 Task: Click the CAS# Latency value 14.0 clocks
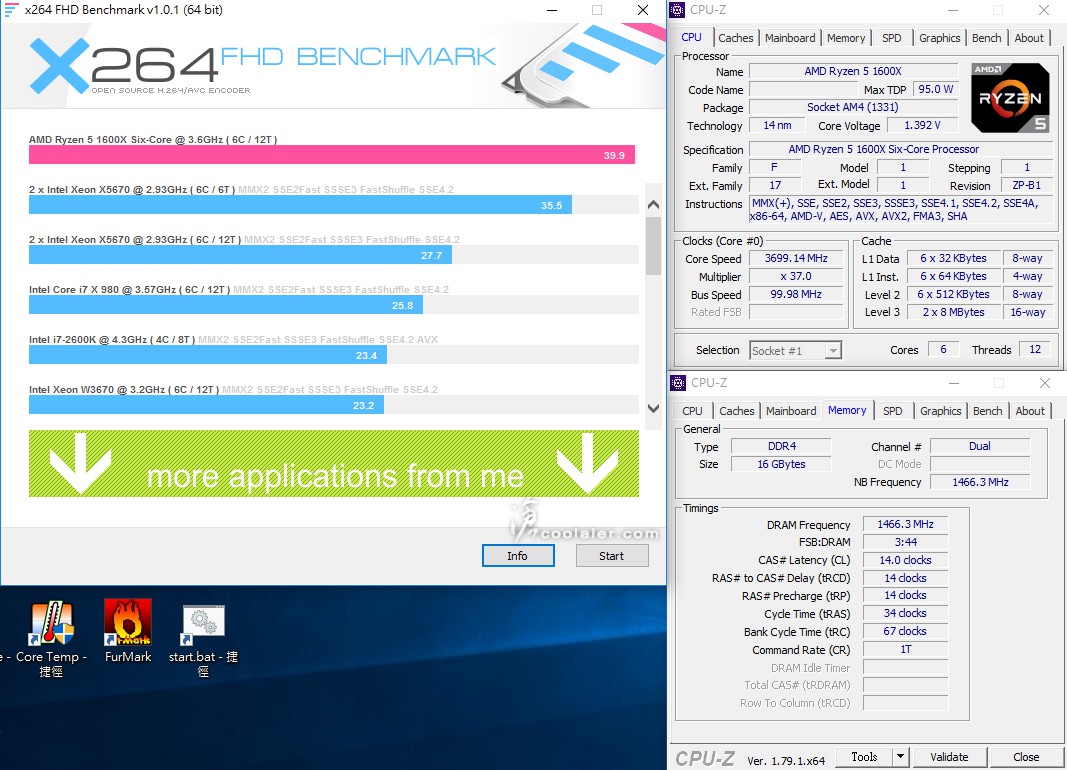905,560
